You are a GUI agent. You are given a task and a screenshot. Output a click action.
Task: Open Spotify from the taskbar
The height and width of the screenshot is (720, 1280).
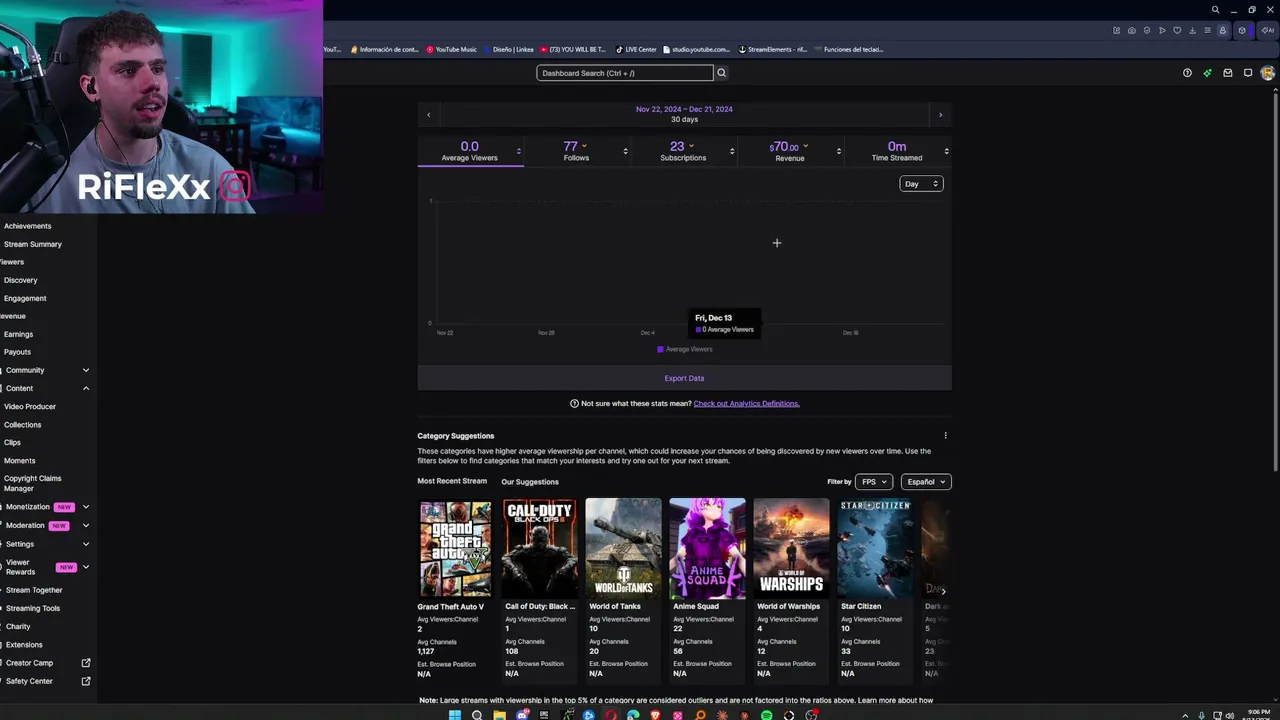(x=767, y=715)
